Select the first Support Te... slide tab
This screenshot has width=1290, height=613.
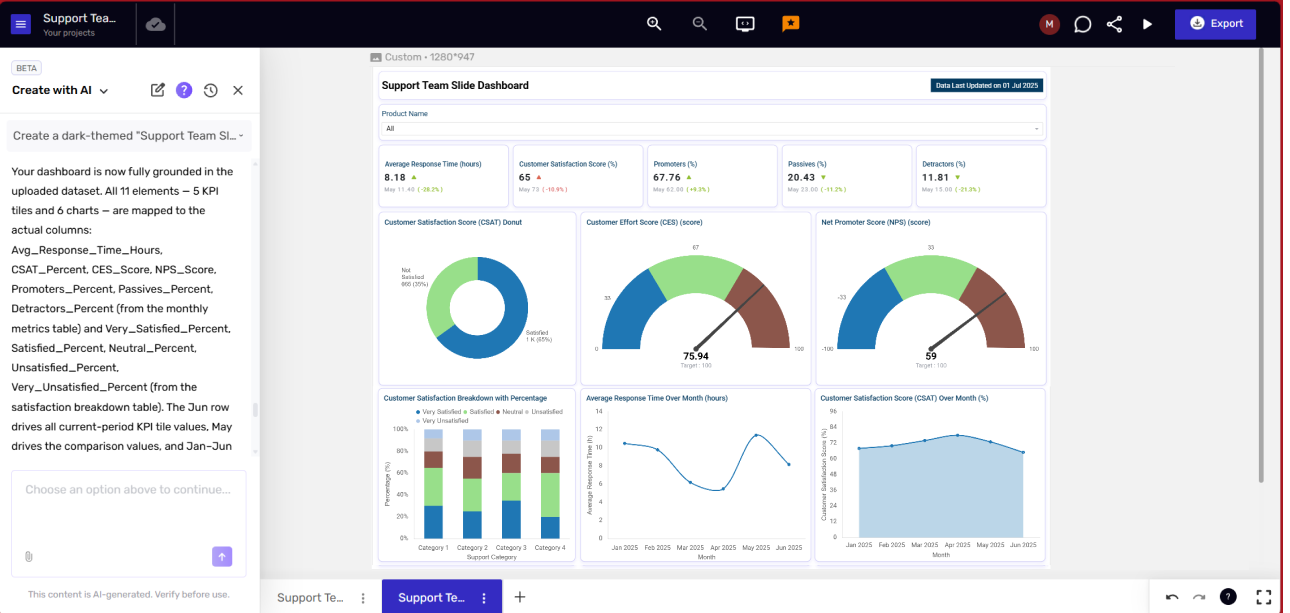[x=310, y=598]
